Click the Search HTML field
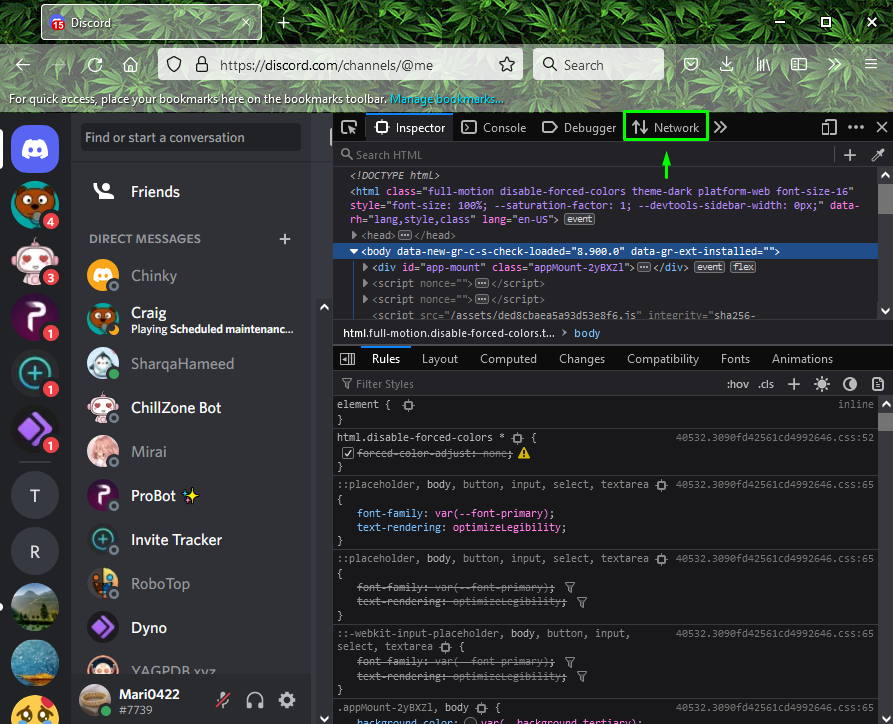The image size is (893, 724). (x=584, y=155)
